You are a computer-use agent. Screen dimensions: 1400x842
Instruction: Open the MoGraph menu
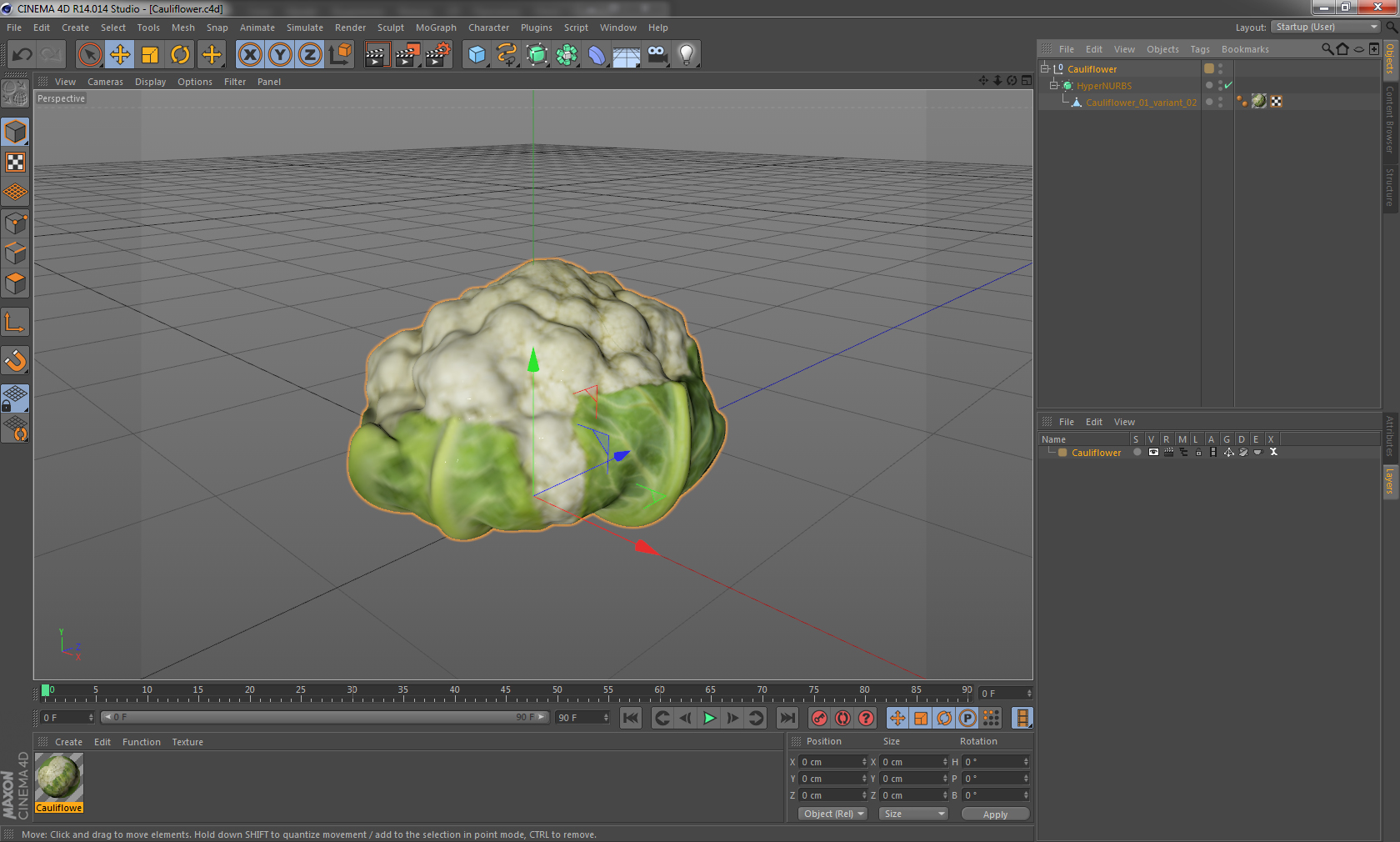(x=436, y=28)
